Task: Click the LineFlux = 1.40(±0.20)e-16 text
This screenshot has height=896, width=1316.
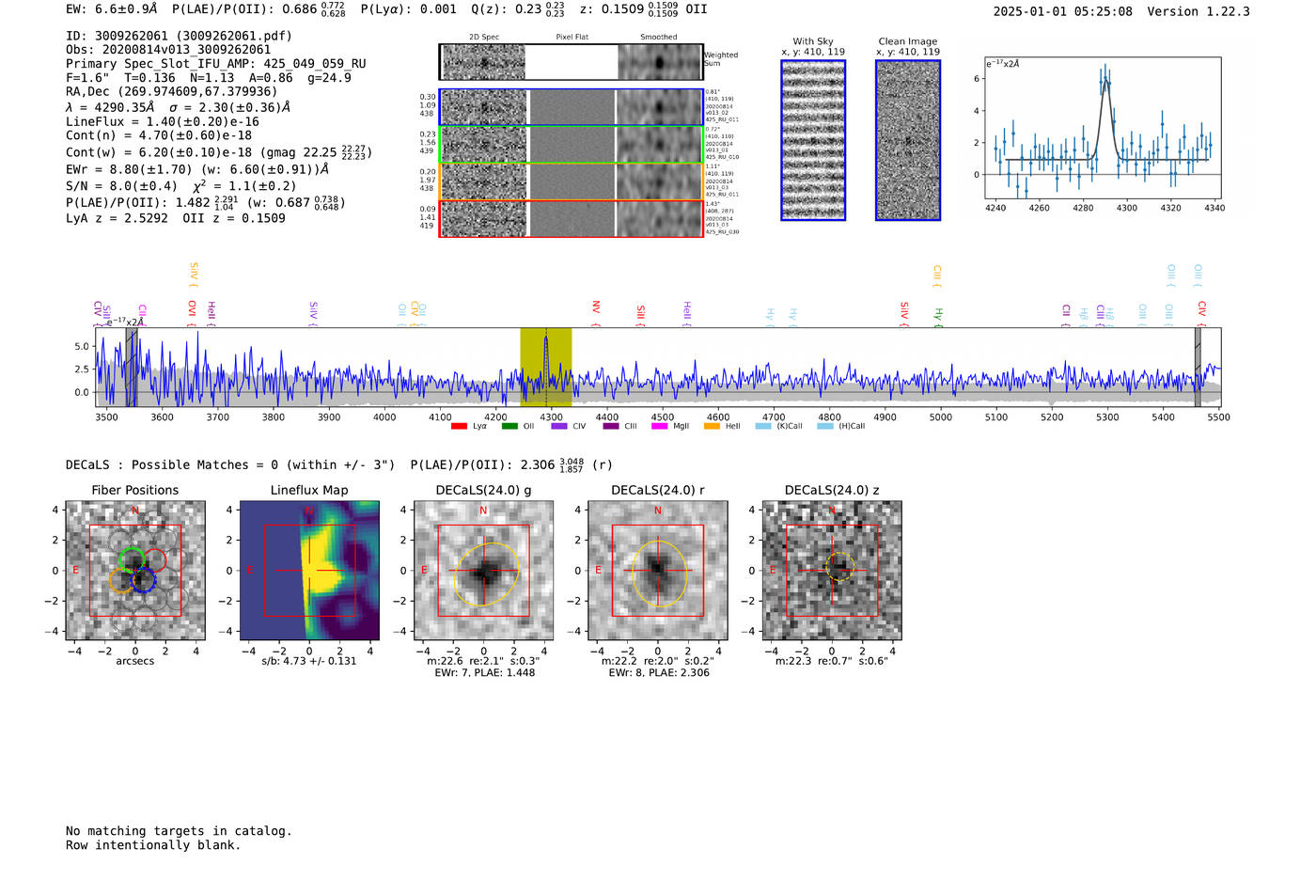Action: pyautogui.click(x=163, y=121)
